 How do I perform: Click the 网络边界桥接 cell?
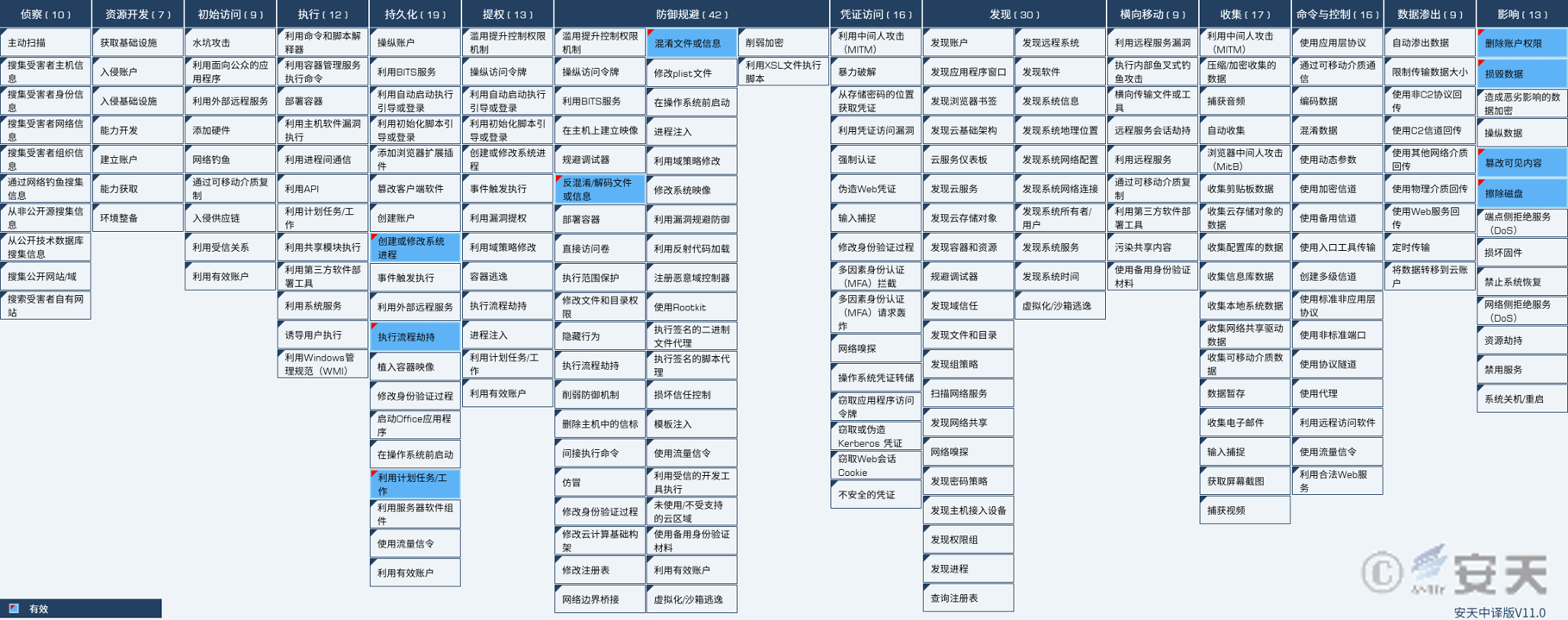[x=600, y=599]
